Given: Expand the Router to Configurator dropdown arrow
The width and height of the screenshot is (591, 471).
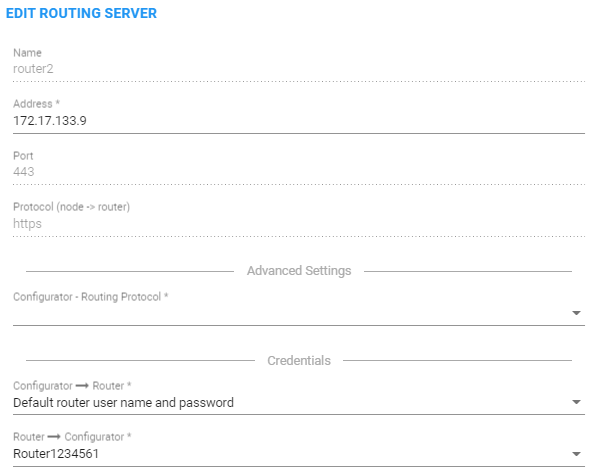Looking at the screenshot, I should coord(576,454).
